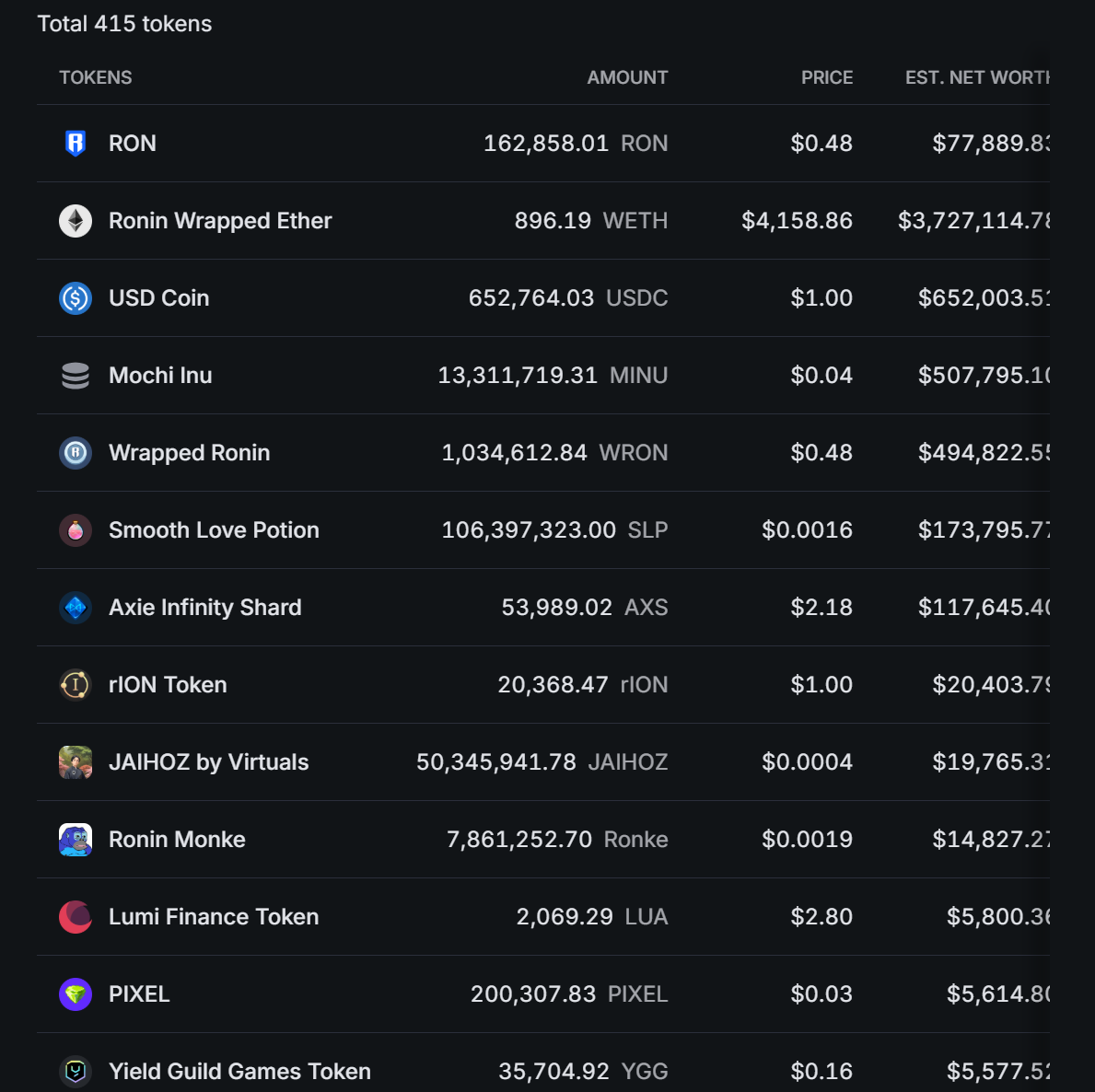
Task: Click the Wrapped Ronin icon
Action: [x=76, y=453]
